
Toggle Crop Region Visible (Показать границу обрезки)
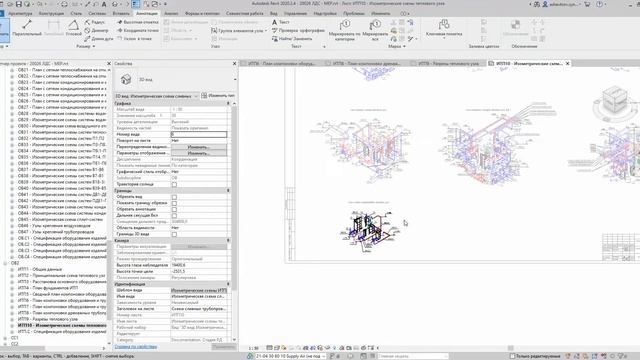pos(174,203)
